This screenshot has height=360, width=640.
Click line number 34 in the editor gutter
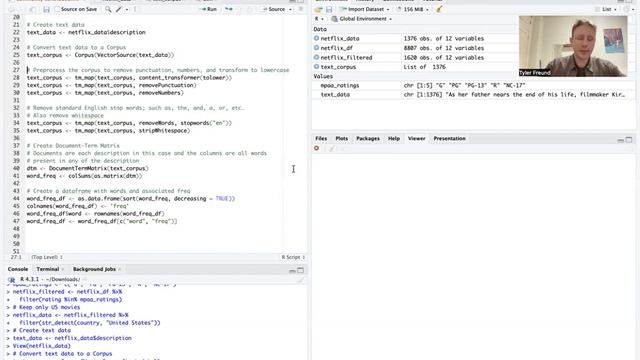(16, 123)
